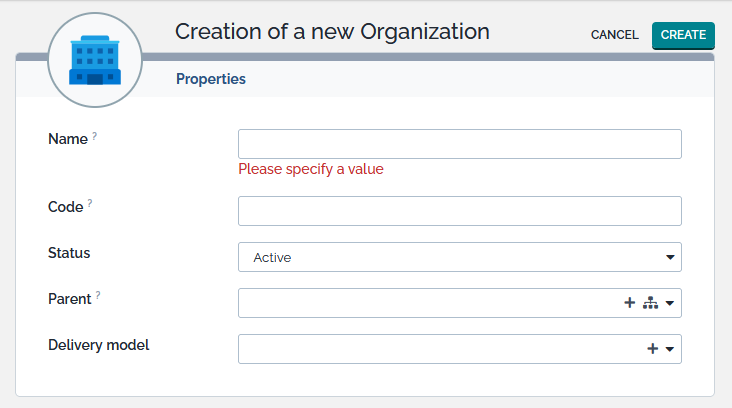This screenshot has width=732, height=408.
Task: Select the Properties tab
Action: [211, 79]
